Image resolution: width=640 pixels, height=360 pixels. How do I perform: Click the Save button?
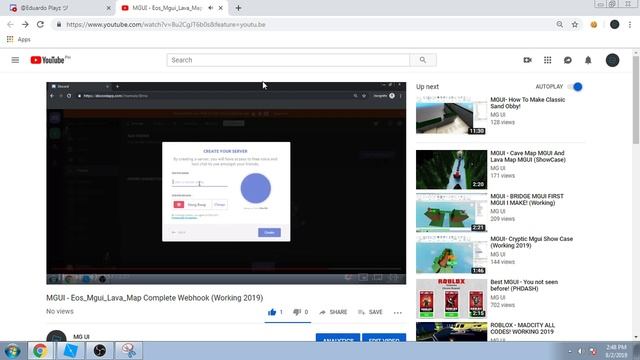point(370,312)
